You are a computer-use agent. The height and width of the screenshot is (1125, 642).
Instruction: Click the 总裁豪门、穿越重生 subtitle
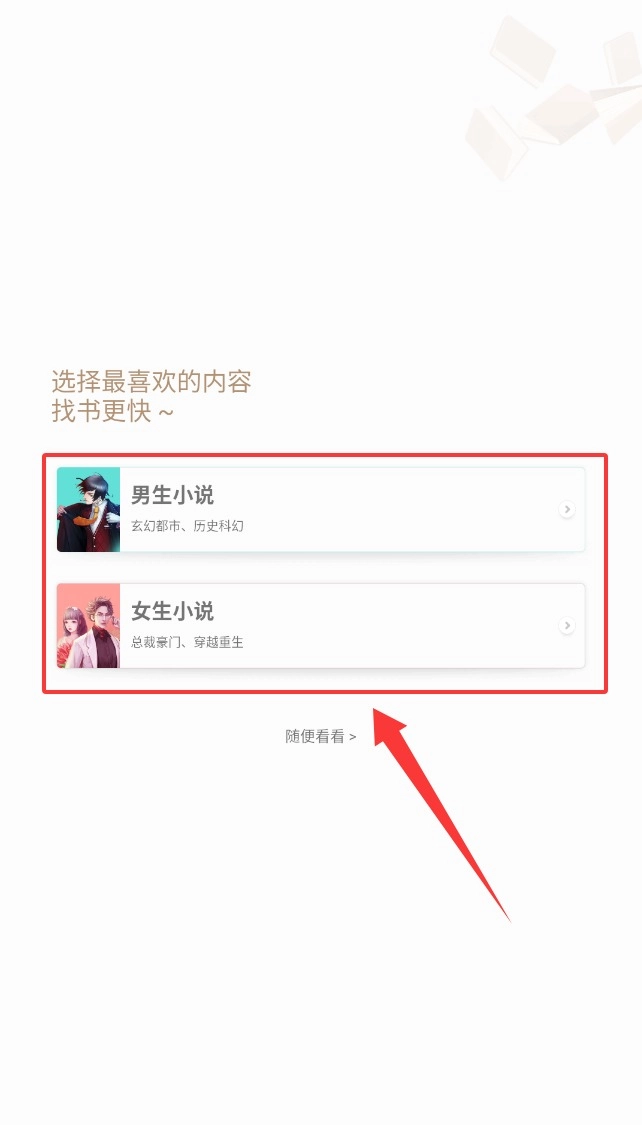pyautogui.click(x=187, y=642)
